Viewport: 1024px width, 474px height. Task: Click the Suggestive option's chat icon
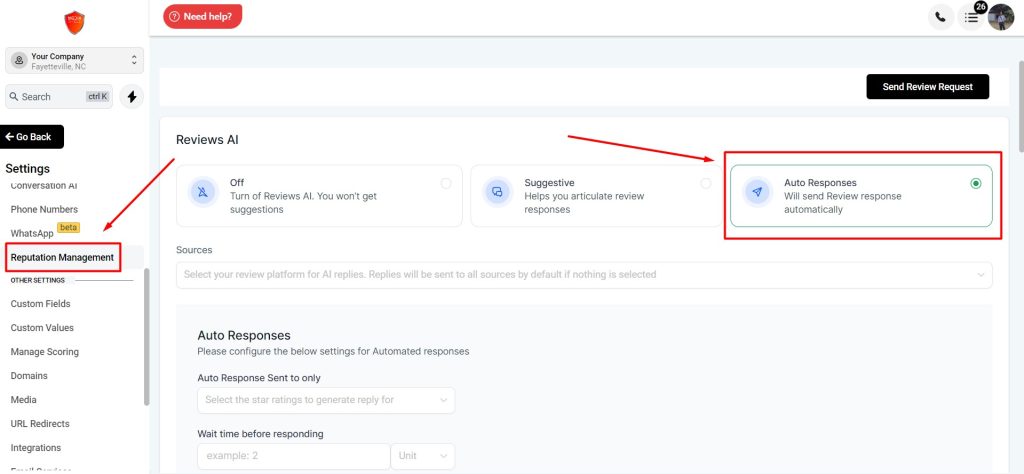tap(497, 192)
